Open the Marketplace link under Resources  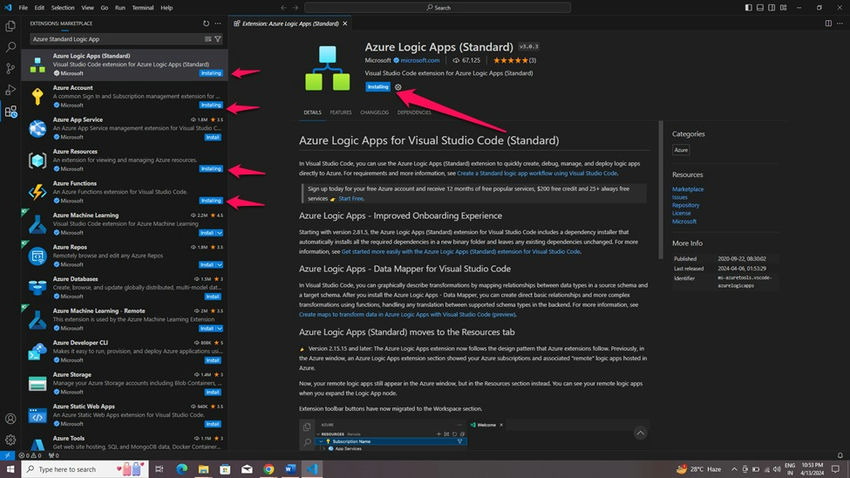point(688,189)
